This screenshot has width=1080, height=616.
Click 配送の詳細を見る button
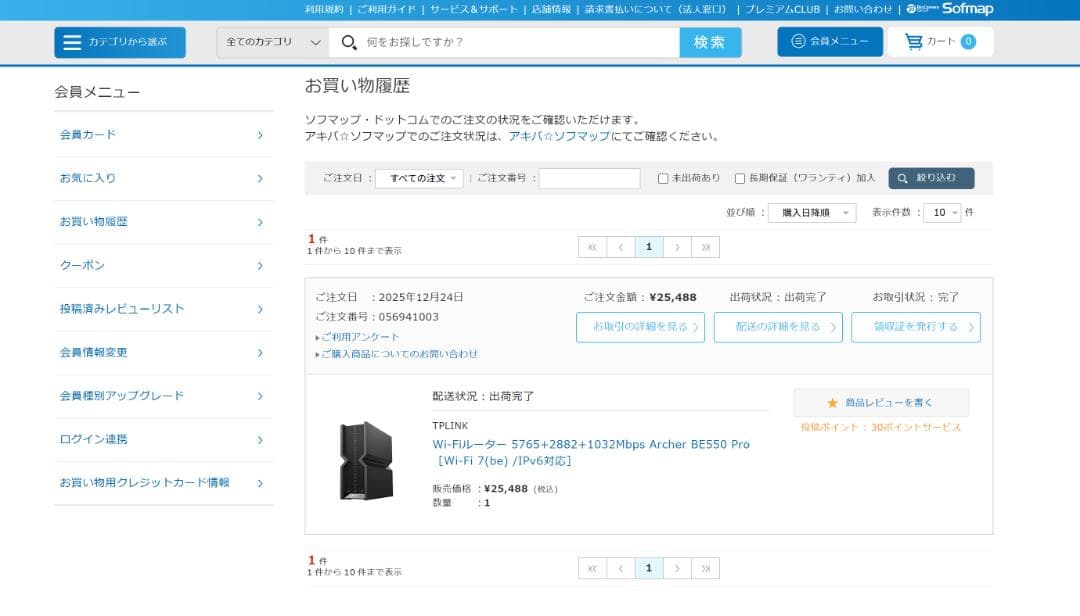[778, 327]
